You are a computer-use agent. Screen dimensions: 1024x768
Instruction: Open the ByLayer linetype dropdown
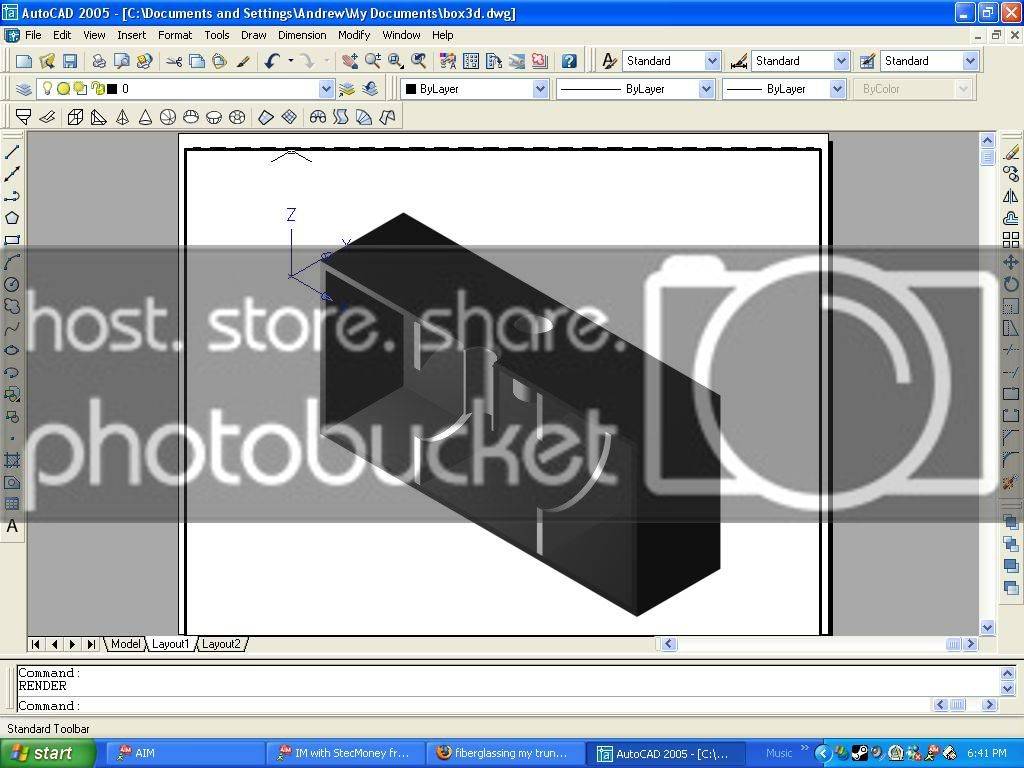(x=706, y=89)
